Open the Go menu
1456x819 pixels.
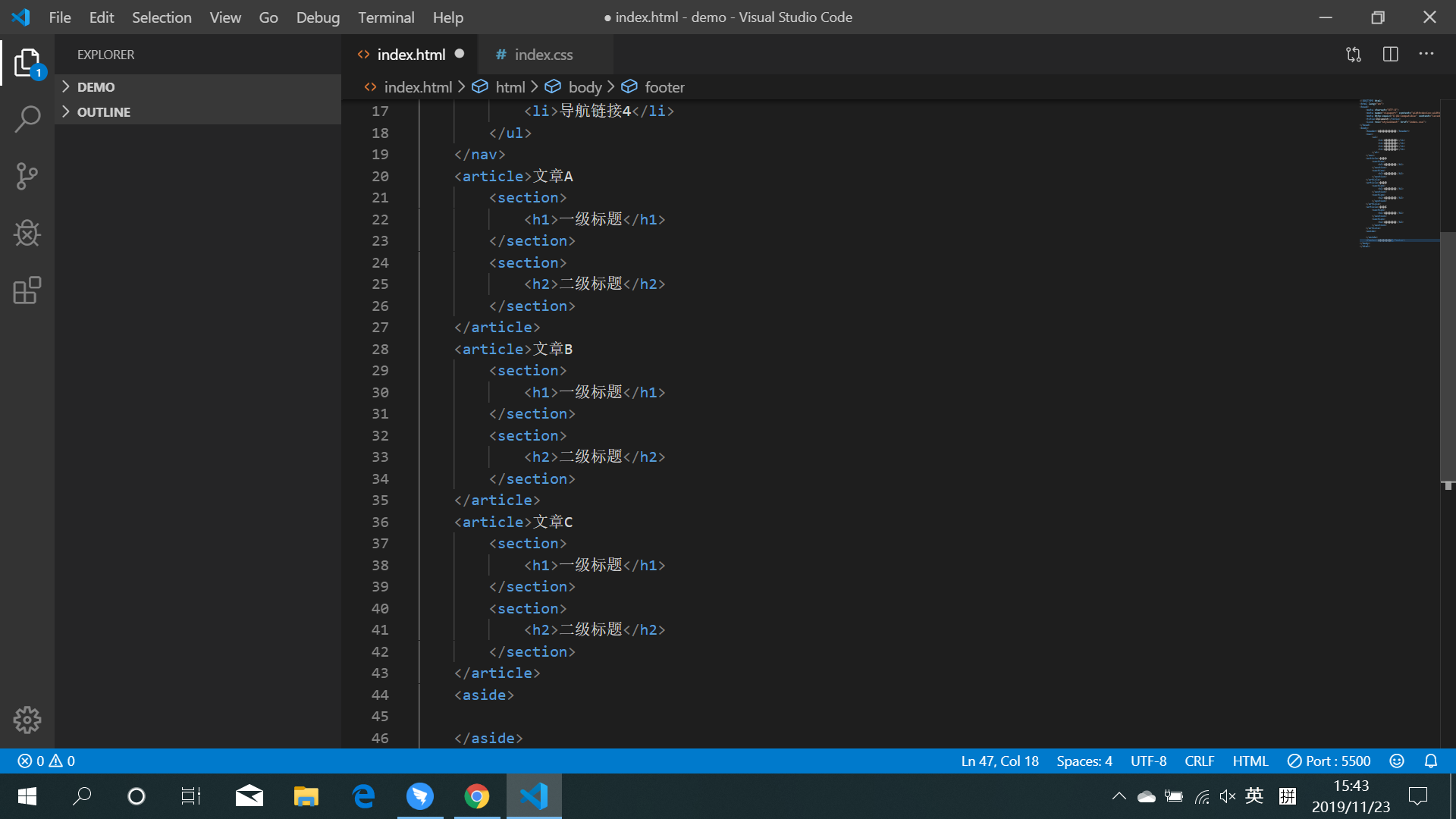(268, 17)
